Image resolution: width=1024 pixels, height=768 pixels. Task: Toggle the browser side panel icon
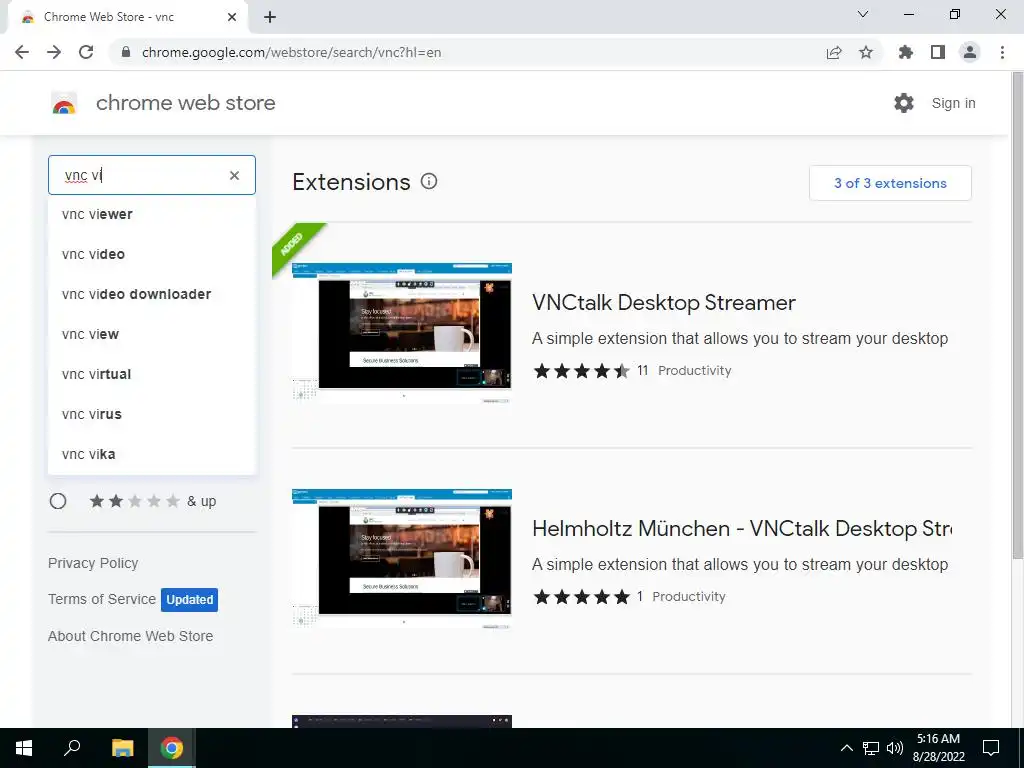click(x=938, y=52)
